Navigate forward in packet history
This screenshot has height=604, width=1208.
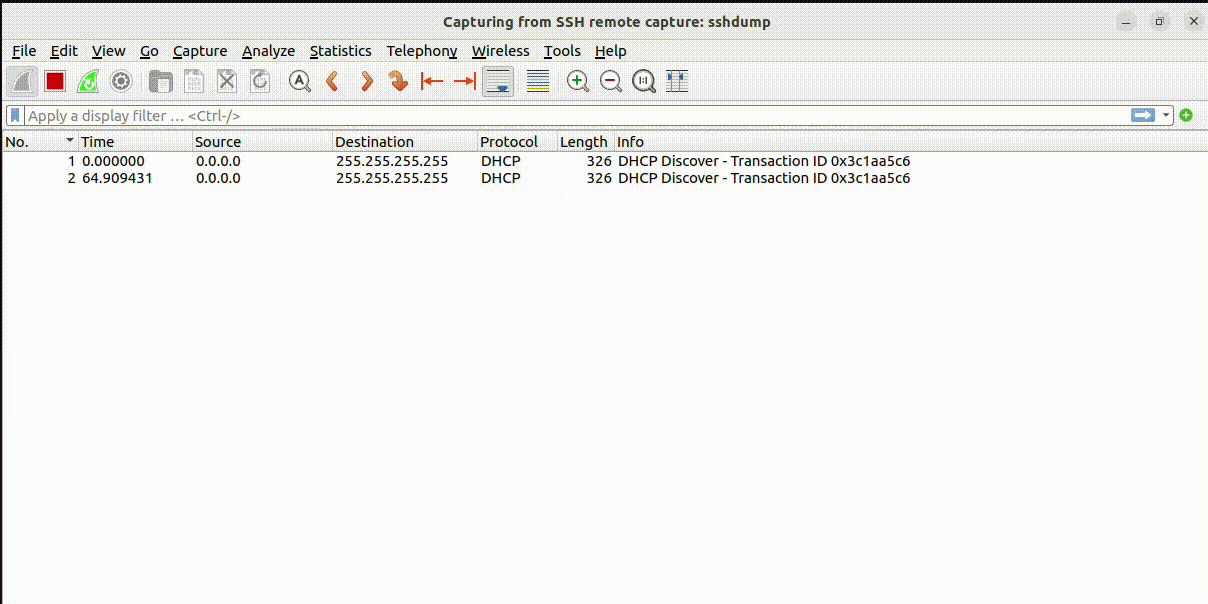pos(366,81)
